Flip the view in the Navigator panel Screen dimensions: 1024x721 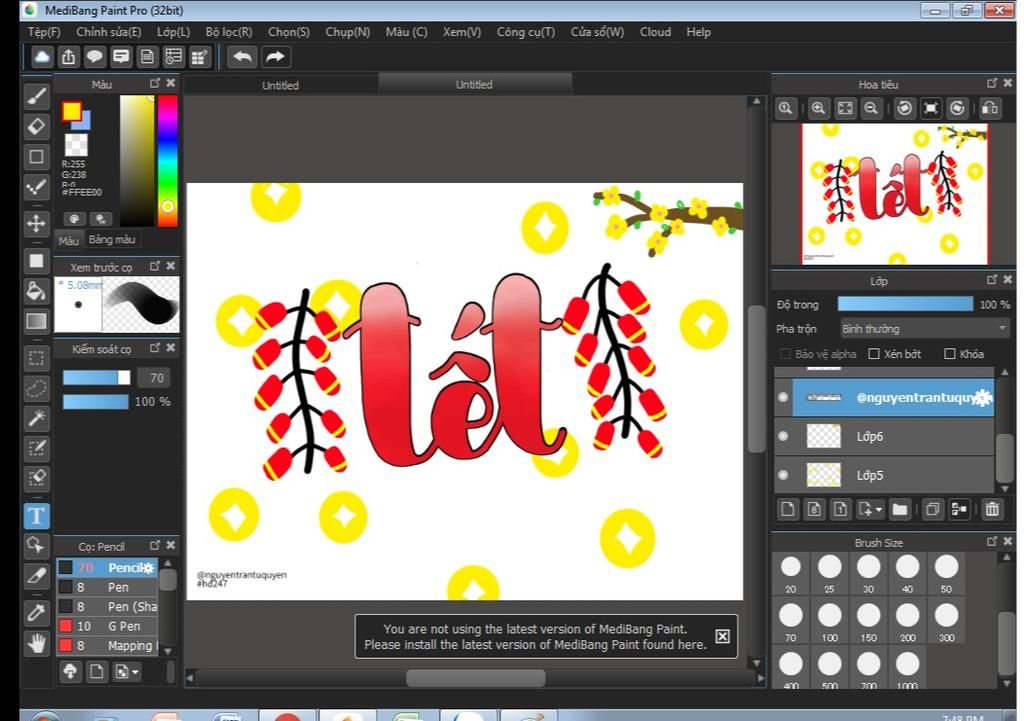click(990, 108)
